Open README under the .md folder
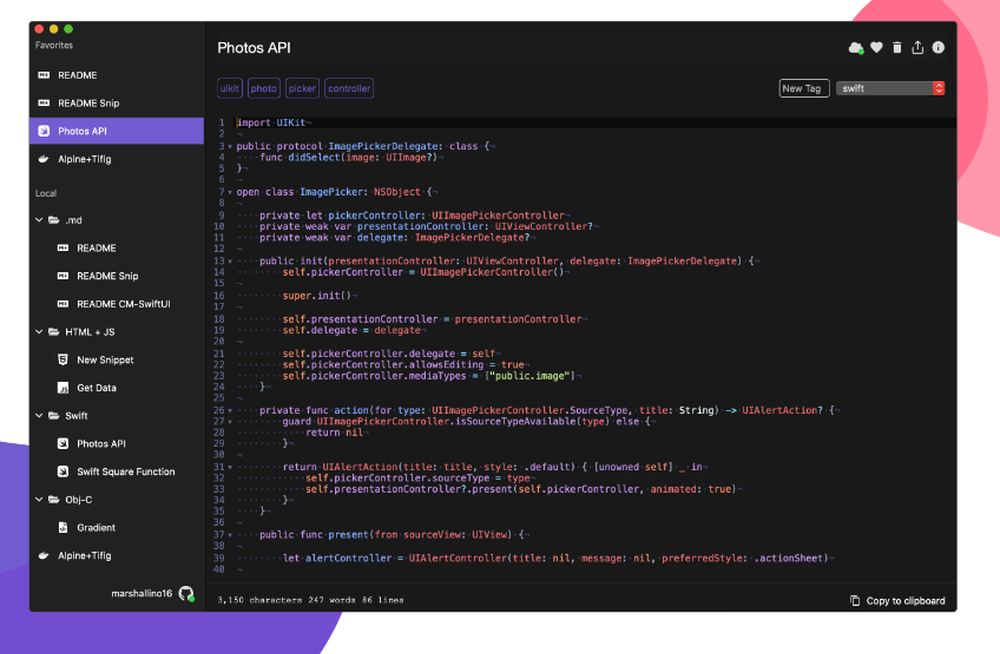 117,248
